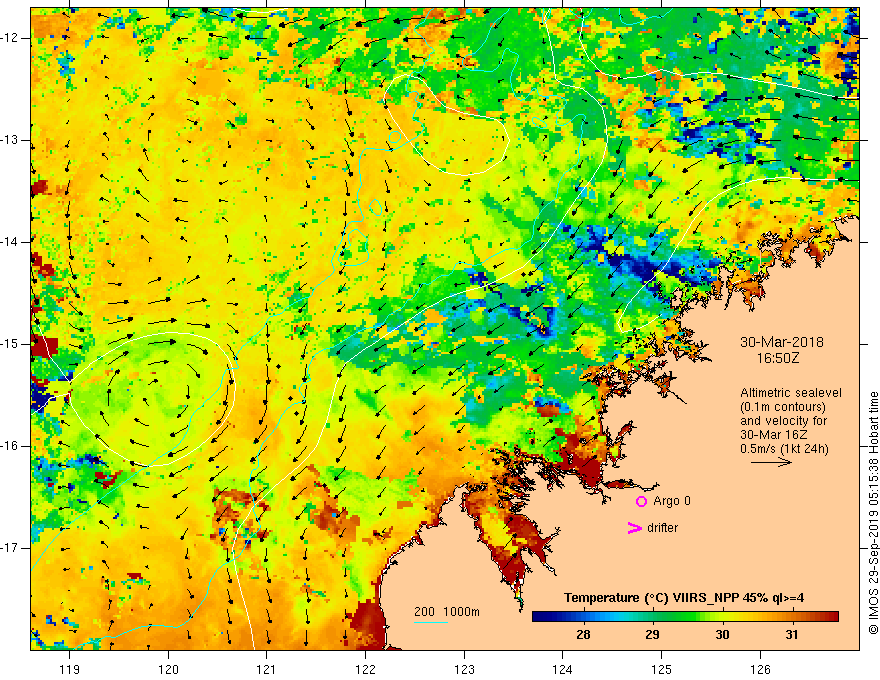Click latitude axis label -16

click(x=11, y=446)
